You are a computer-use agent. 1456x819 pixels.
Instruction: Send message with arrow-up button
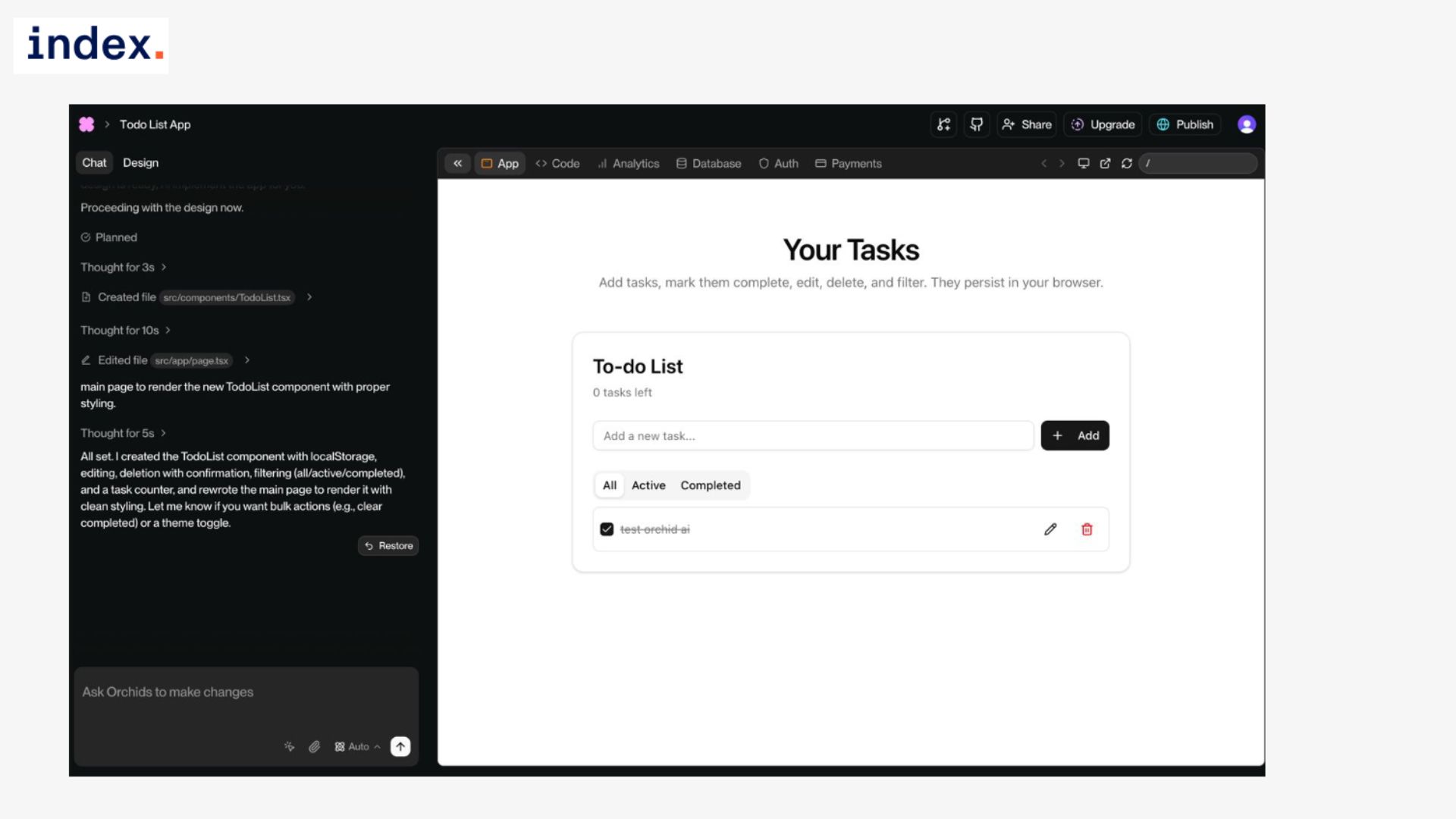[400, 746]
